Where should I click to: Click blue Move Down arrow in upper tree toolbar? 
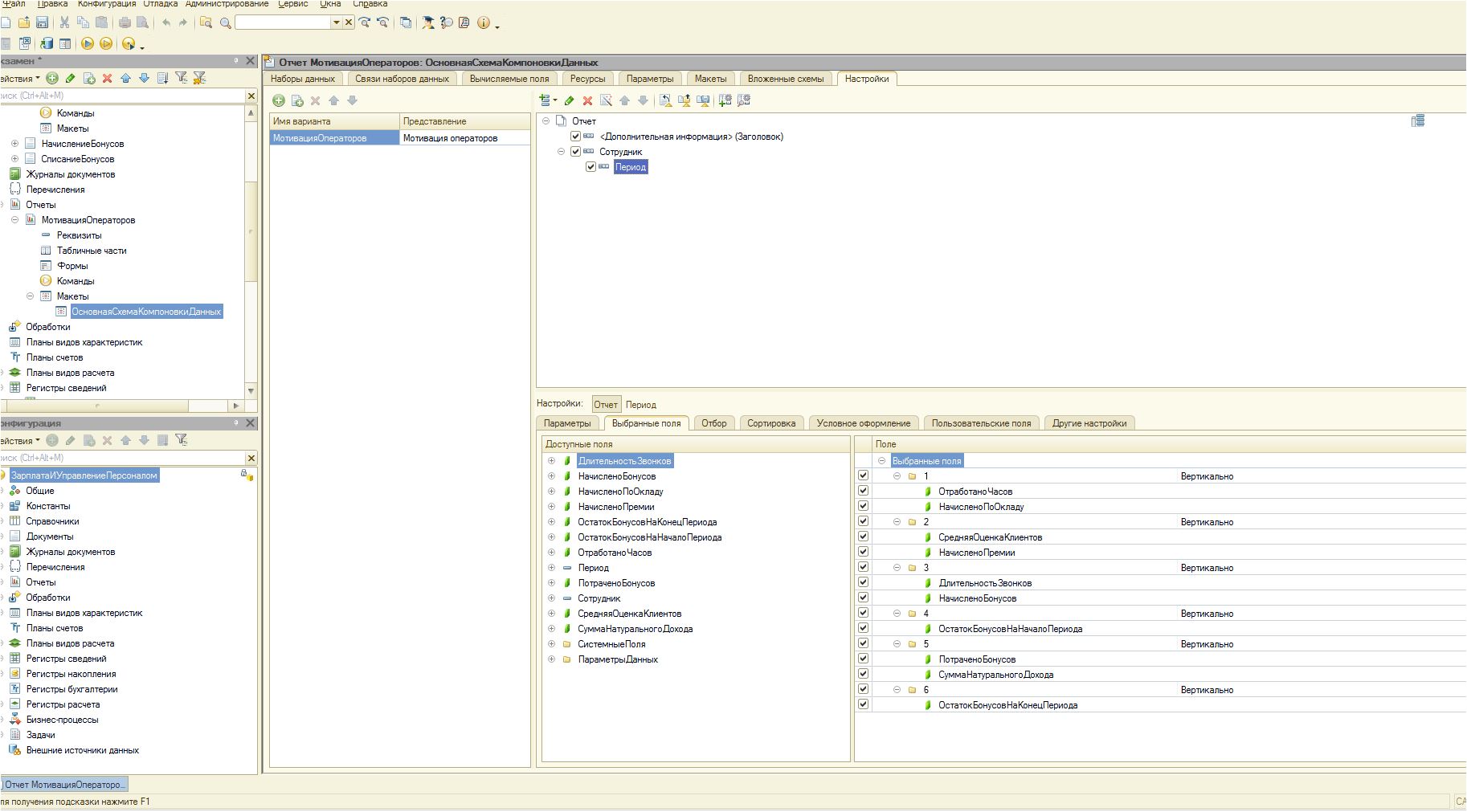coord(144,78)
